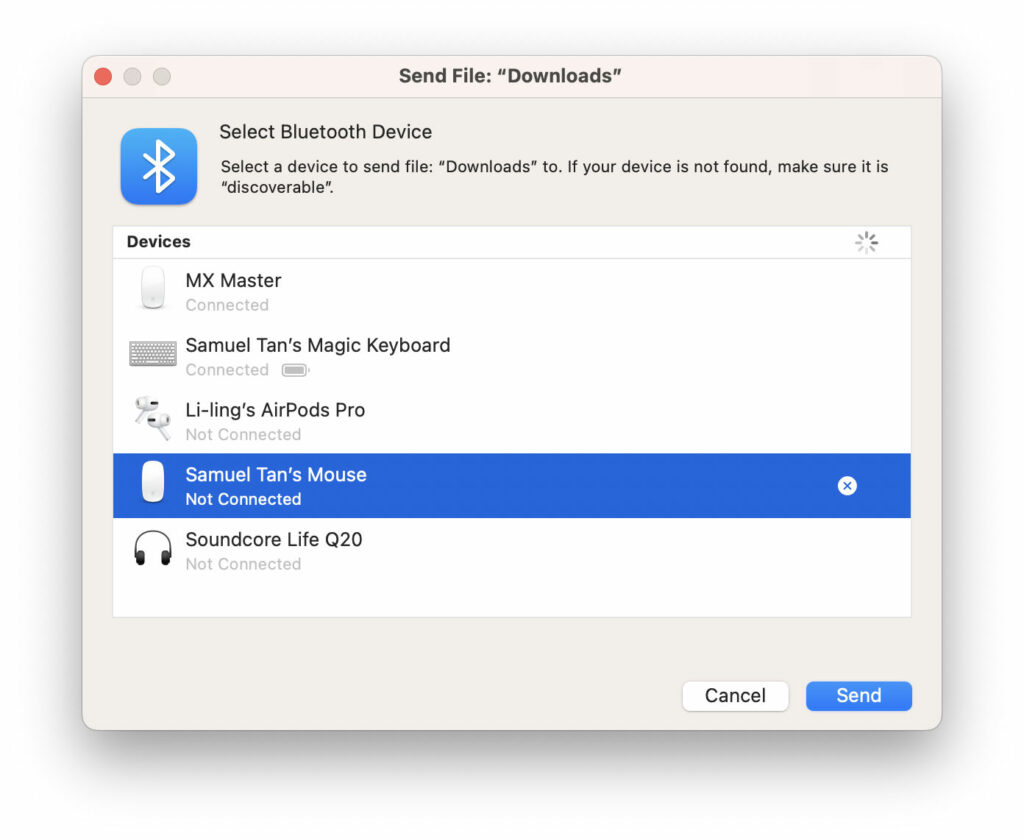The image size is (1024, 839).
Task: Click the Samuel Tan's Mouse icon
Action: point(152,483)
